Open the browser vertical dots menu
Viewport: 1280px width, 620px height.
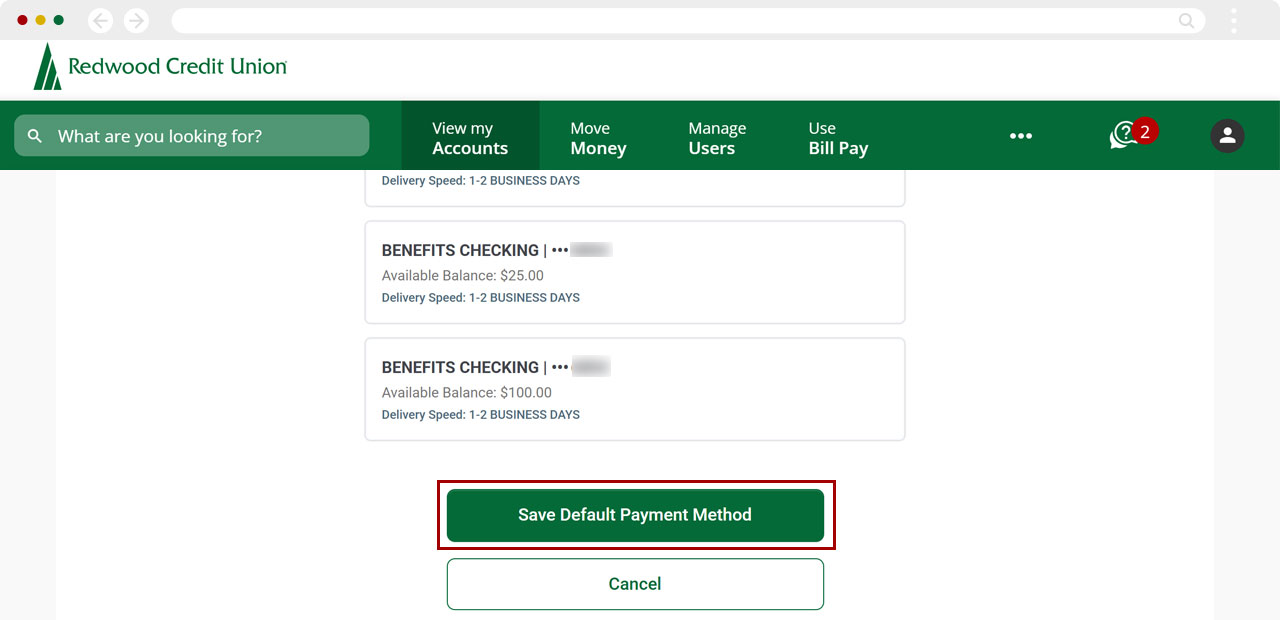tap(1234, 20)
